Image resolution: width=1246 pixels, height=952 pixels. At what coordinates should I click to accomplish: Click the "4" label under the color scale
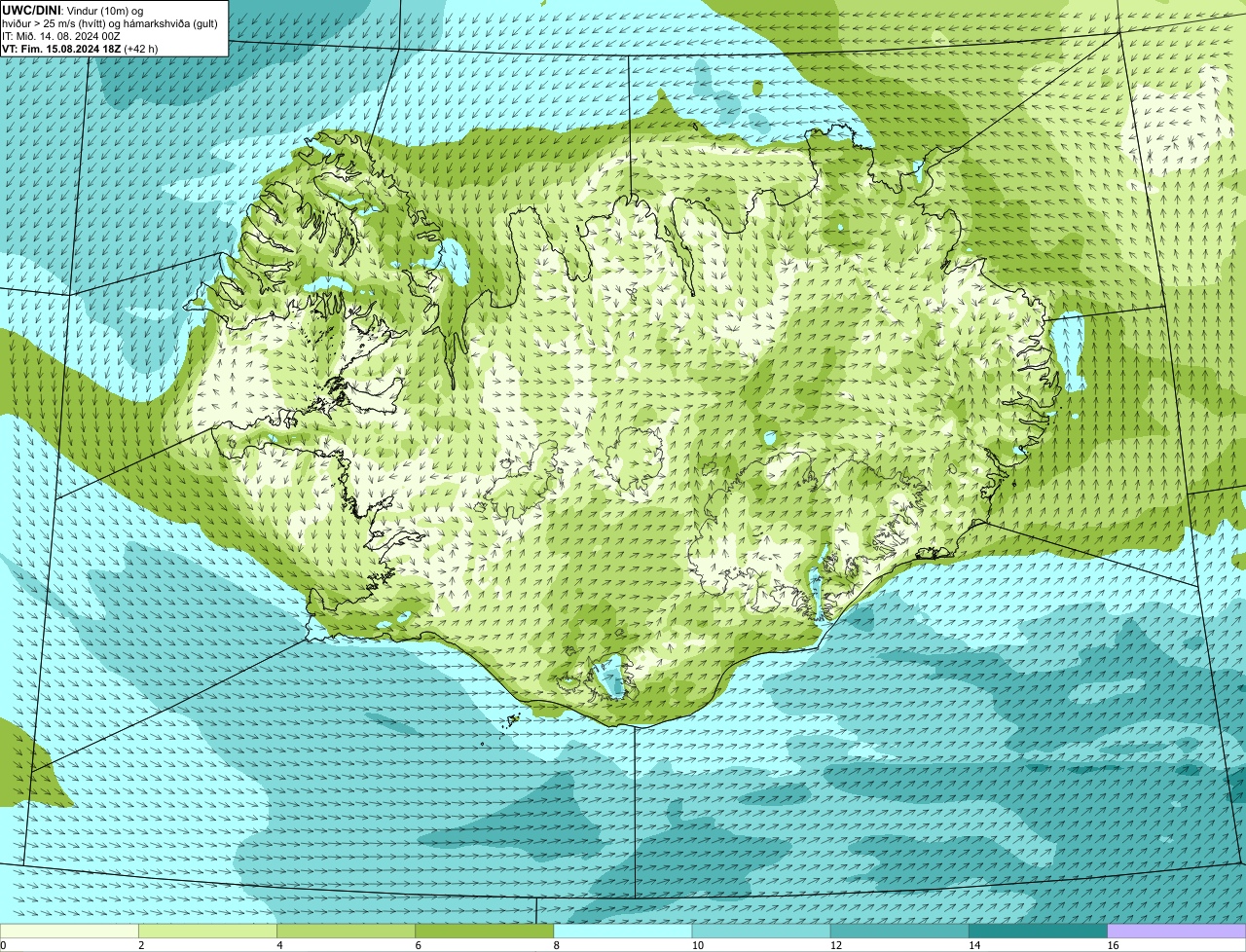click(x=279, y=945)
